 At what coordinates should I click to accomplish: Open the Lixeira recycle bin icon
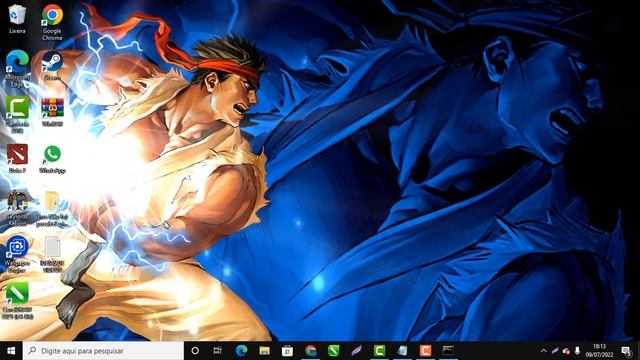click(17, 19)
